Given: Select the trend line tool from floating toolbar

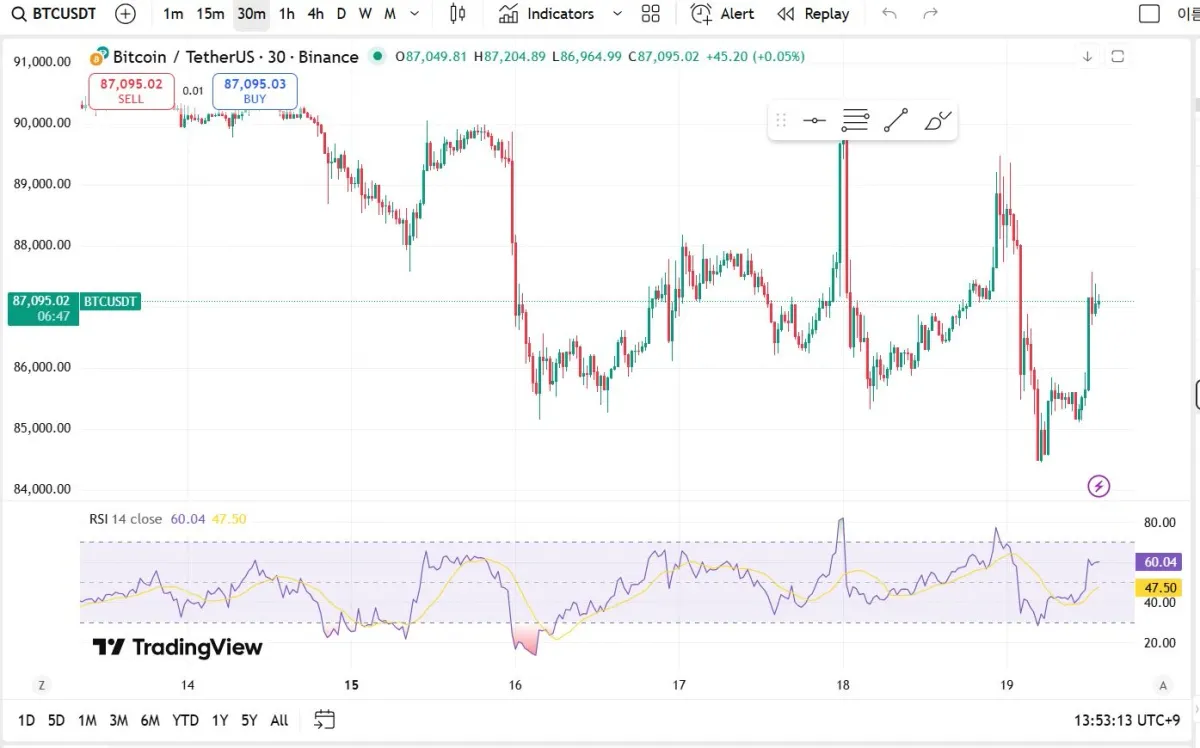Looking at the screenshot, I should [895, 120].
